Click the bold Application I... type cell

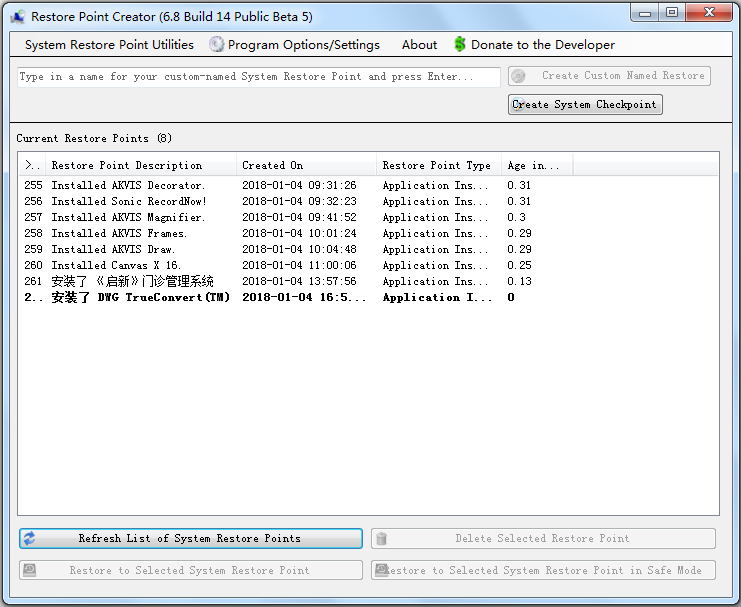437,297
